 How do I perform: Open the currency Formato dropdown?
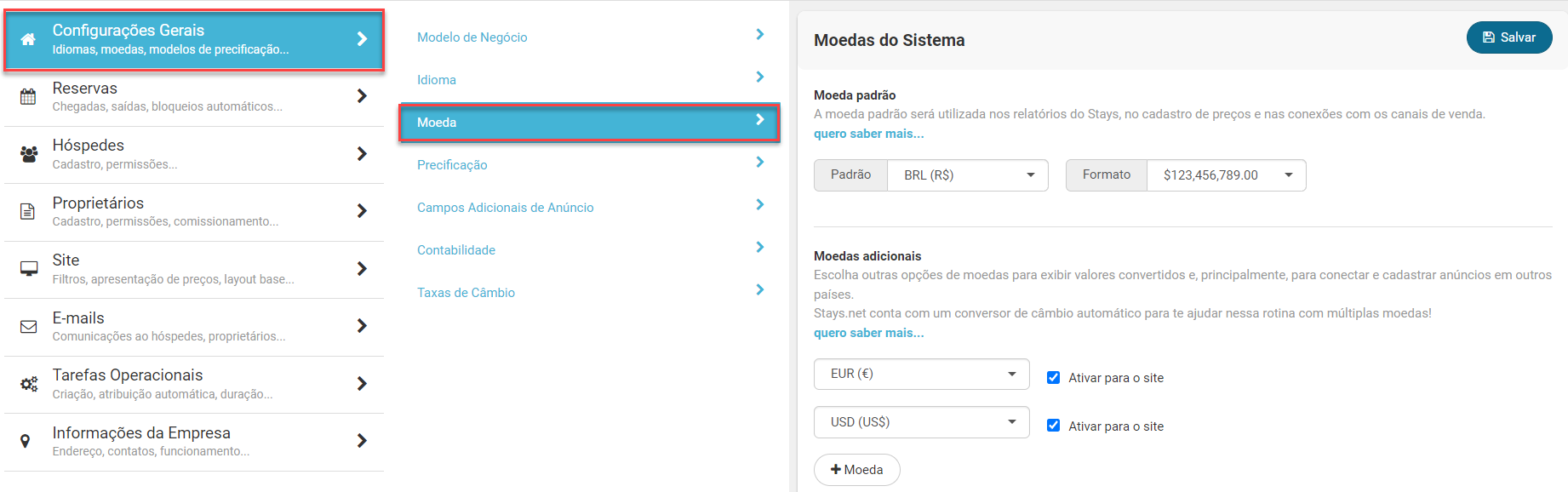click(1226, 175)
